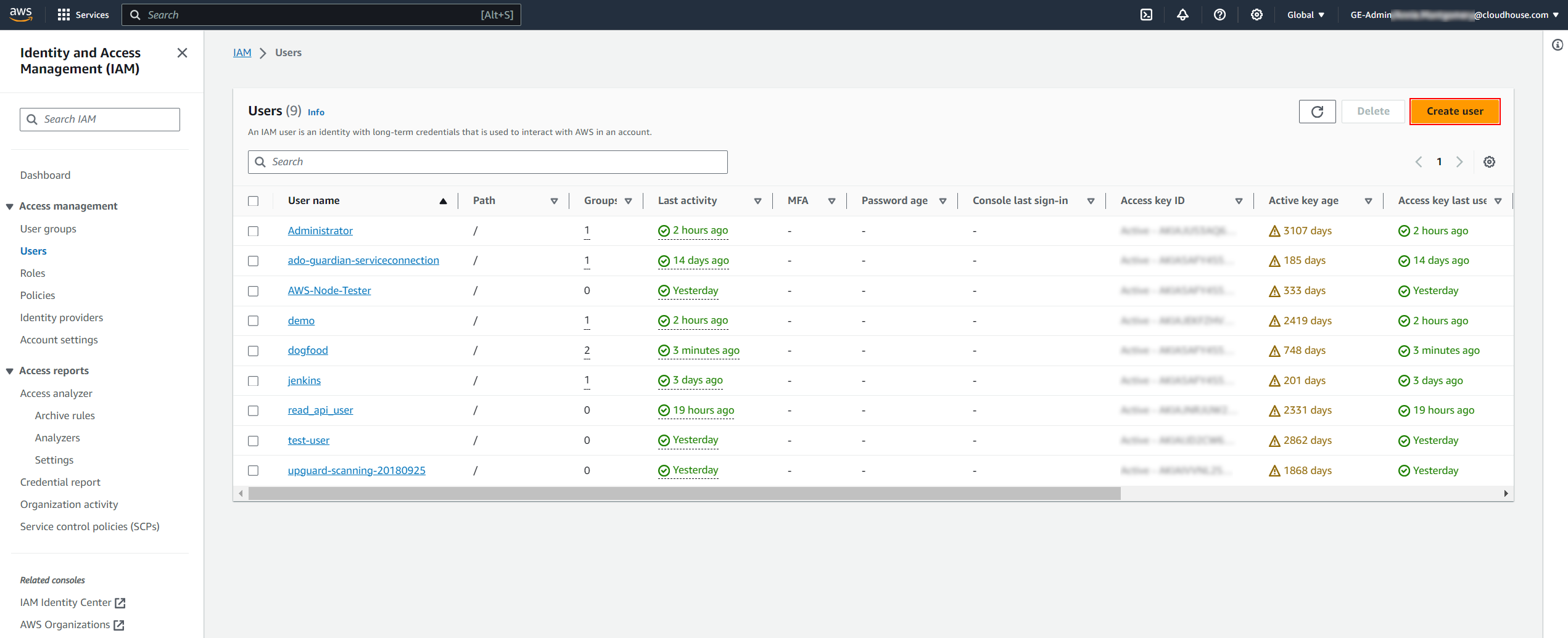
Task: Check the ado-guardian-serviceconnection row
Action: (253, 261)
